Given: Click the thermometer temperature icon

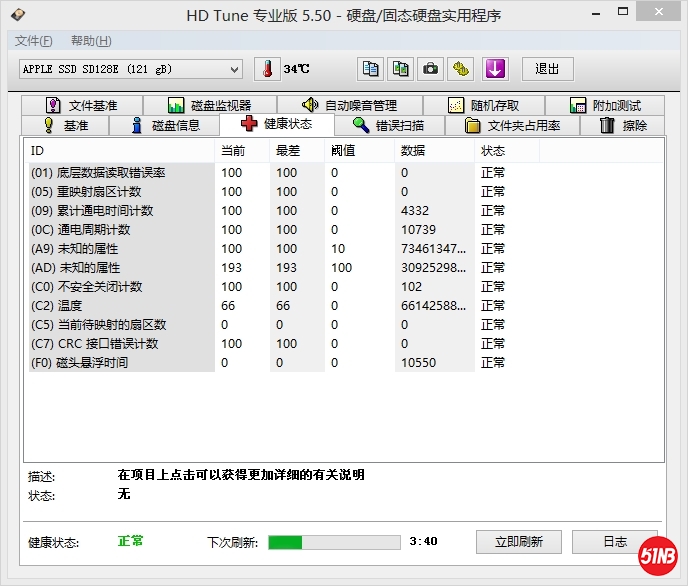Looking at the screenshot, I should click(x=267, y=69).
